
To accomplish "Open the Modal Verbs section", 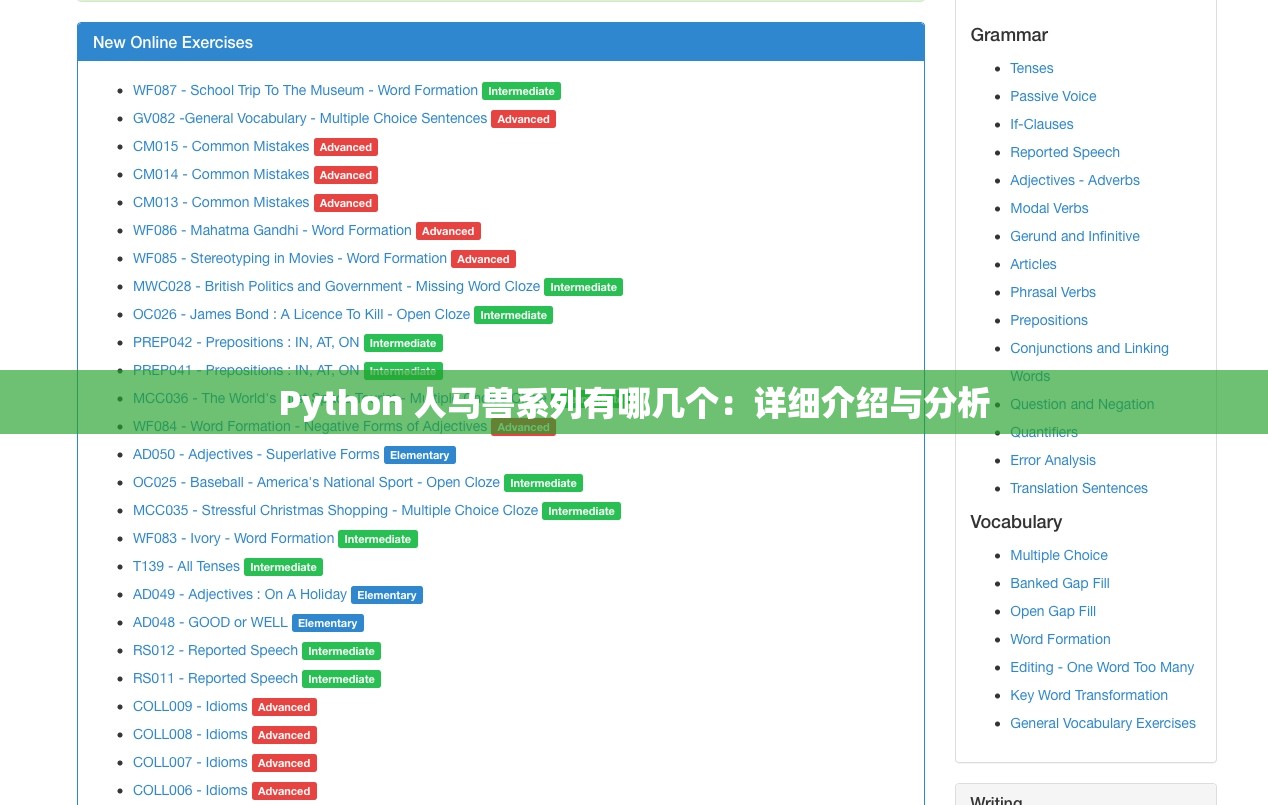I will (1049, 208).
